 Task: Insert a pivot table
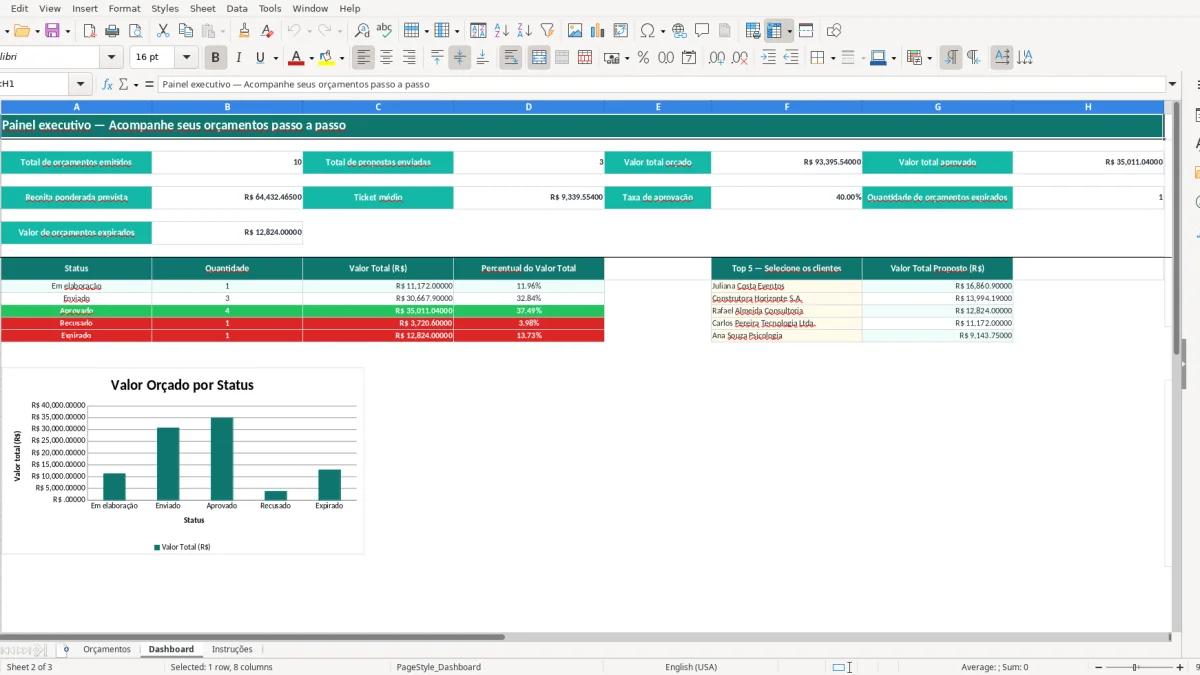[x=621, y=31]
